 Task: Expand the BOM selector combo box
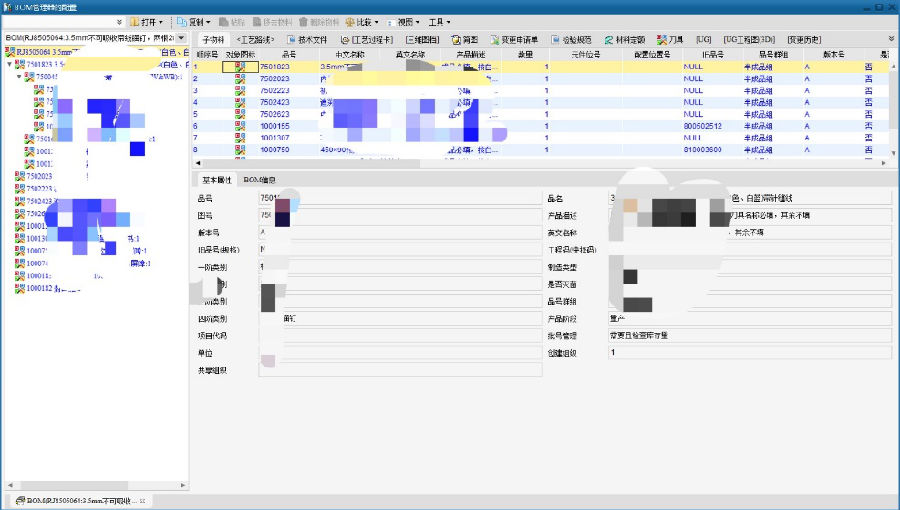point(181,38)
